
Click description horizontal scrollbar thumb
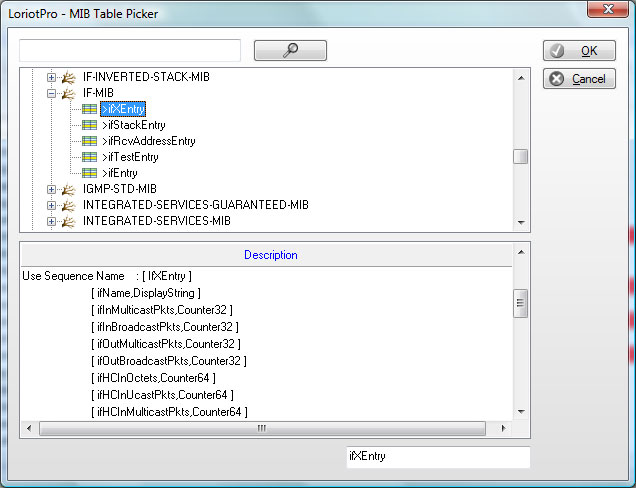point(262,428)
